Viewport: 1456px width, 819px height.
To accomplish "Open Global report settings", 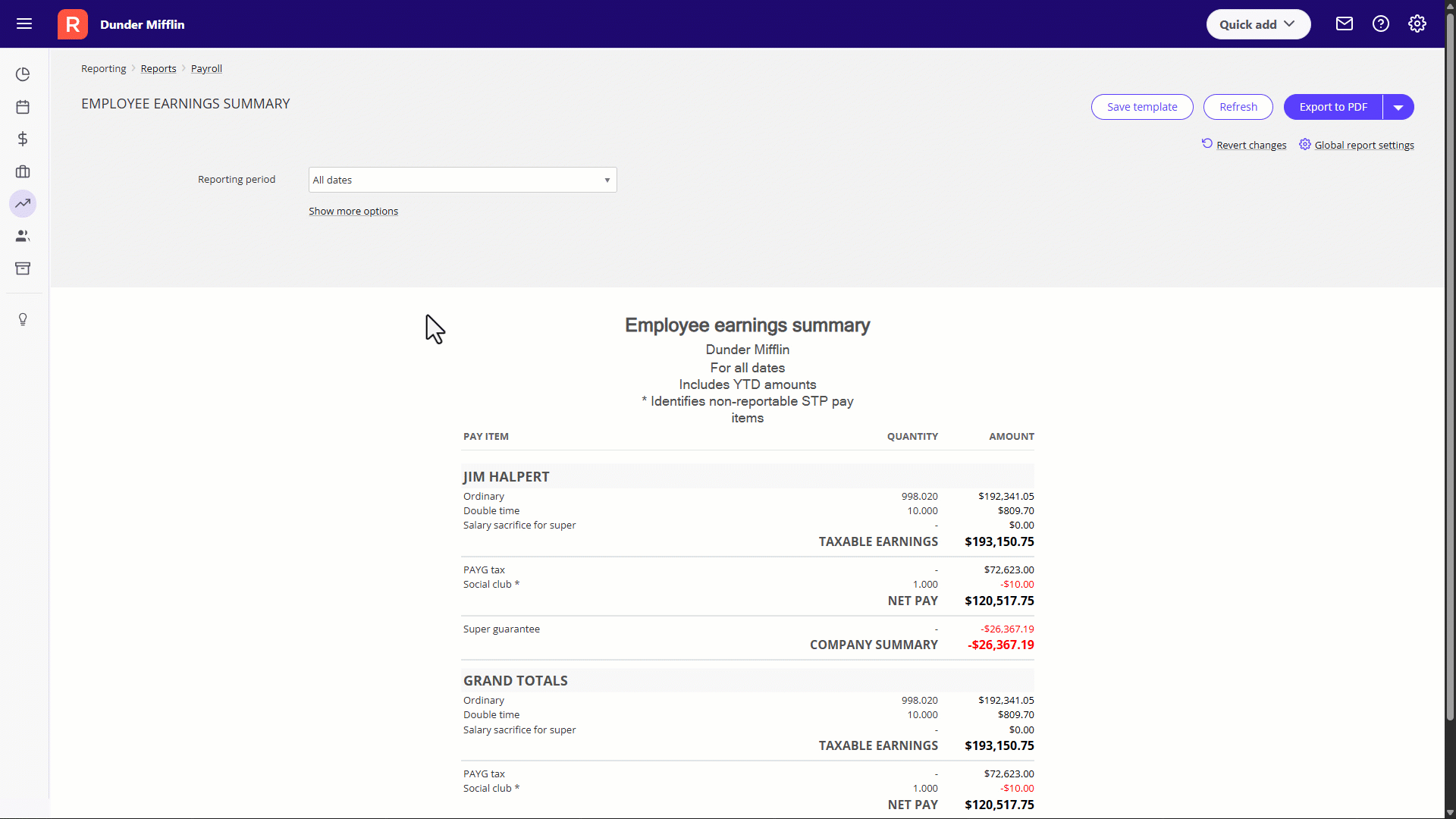I will (1363, 144).
